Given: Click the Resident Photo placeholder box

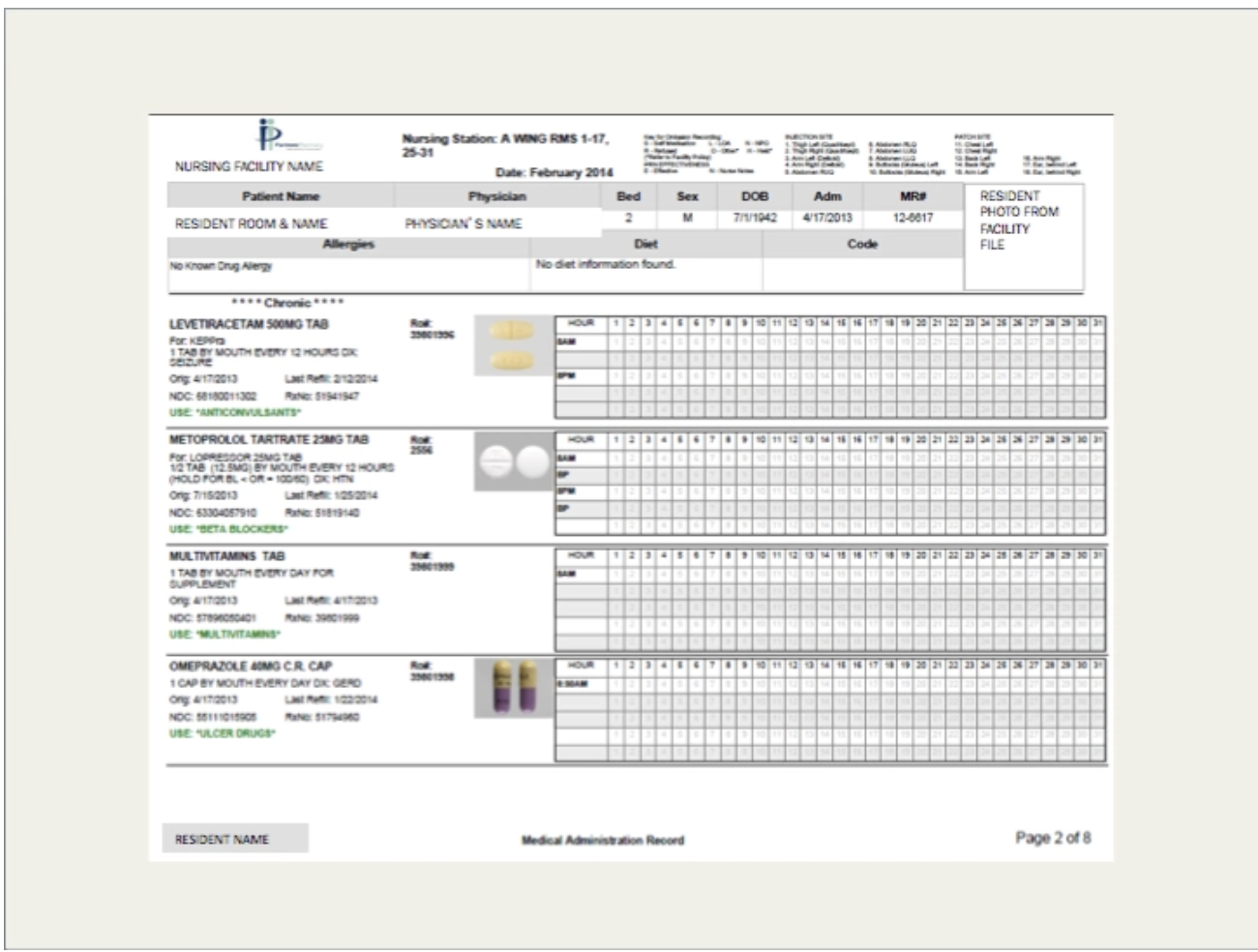Looking at the screenshot, I should pos(1023,237).
